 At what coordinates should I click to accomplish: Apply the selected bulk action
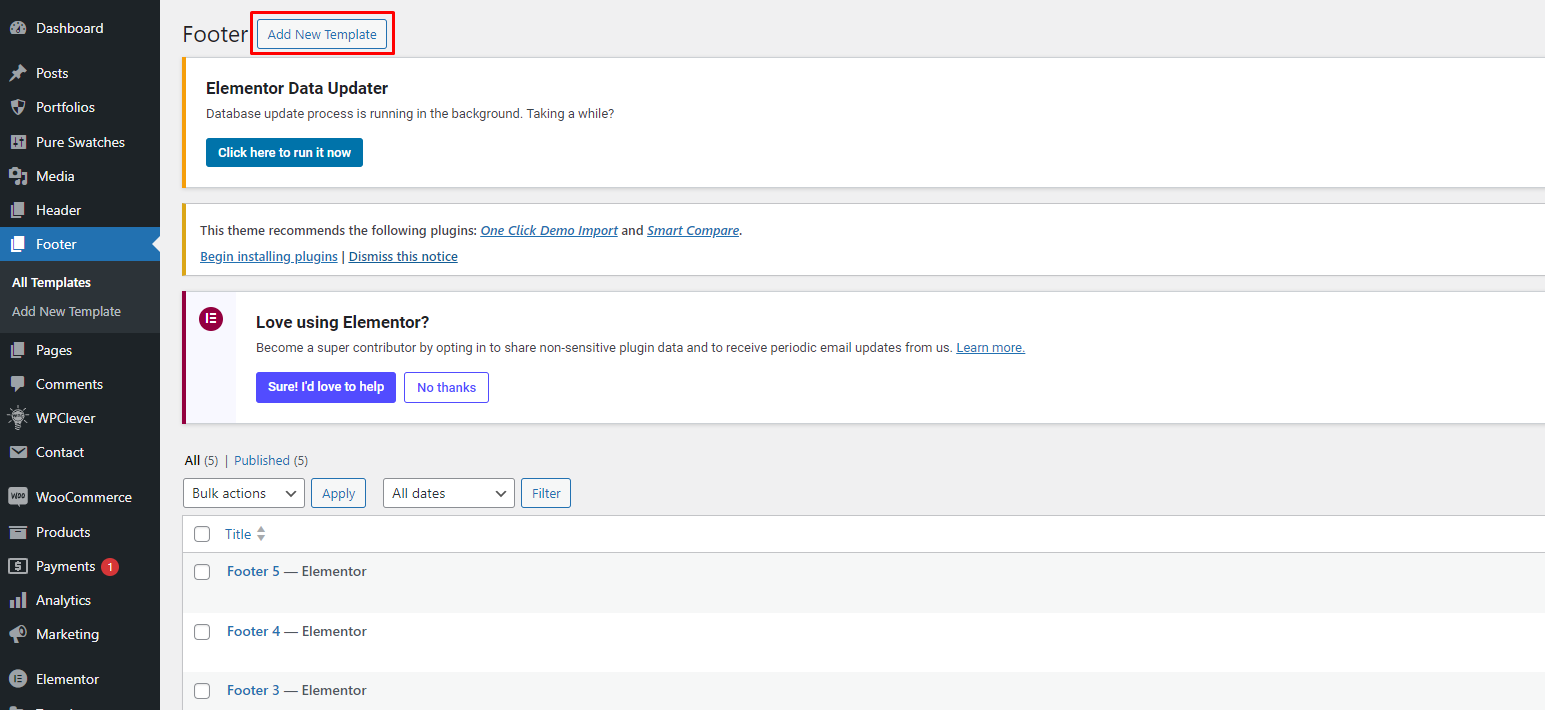tap(338, 493)
